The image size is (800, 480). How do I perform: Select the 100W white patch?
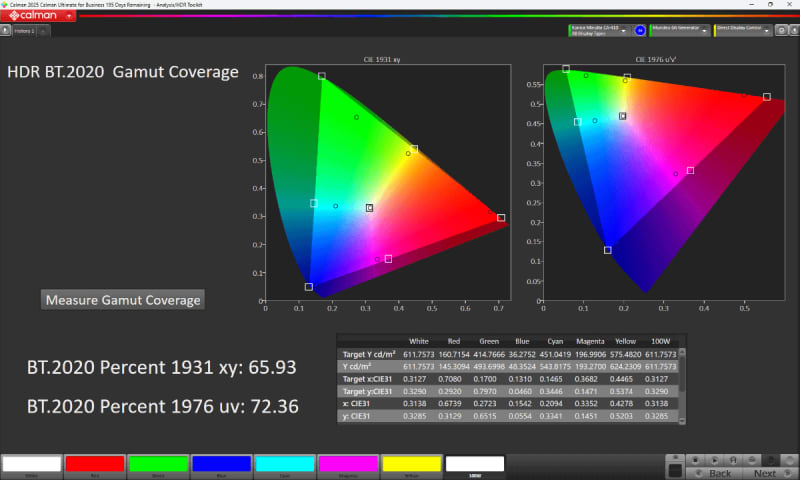(x=476, y=464)
